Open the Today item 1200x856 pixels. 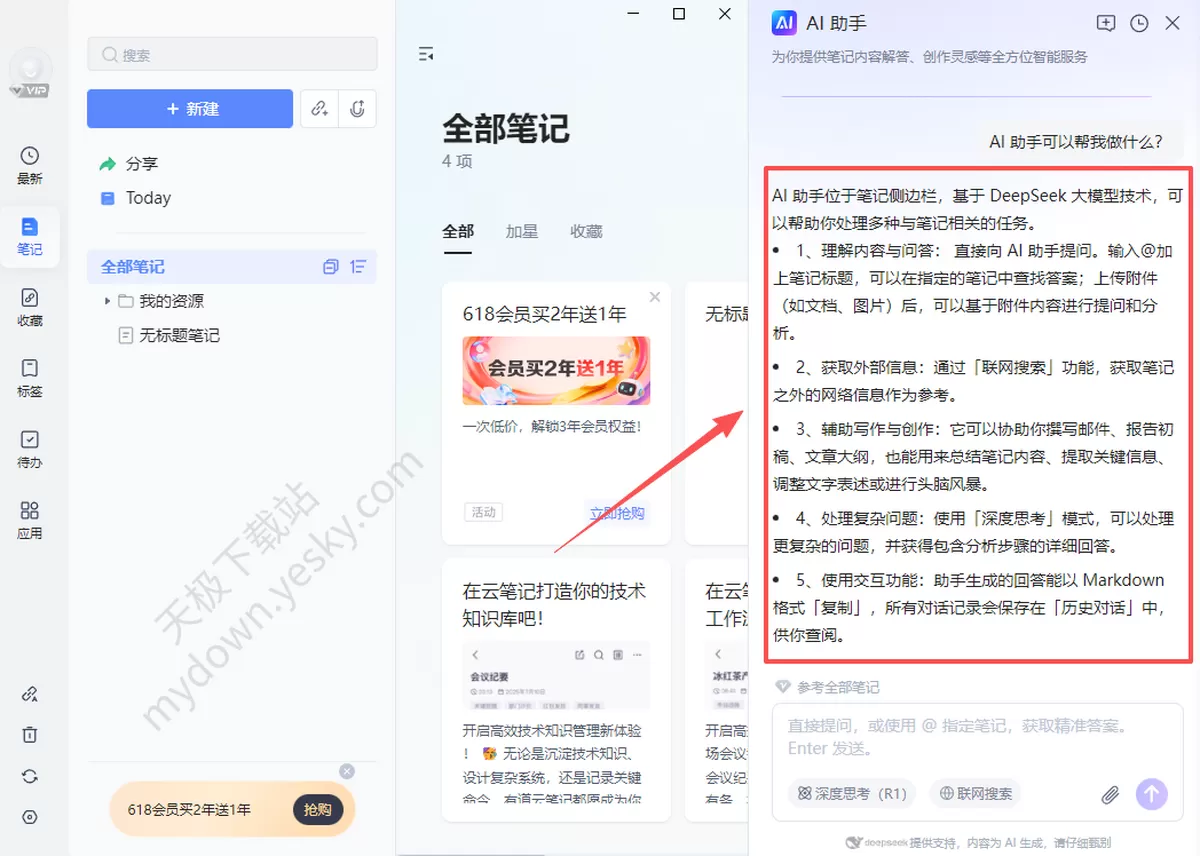(x=148, y=198)
